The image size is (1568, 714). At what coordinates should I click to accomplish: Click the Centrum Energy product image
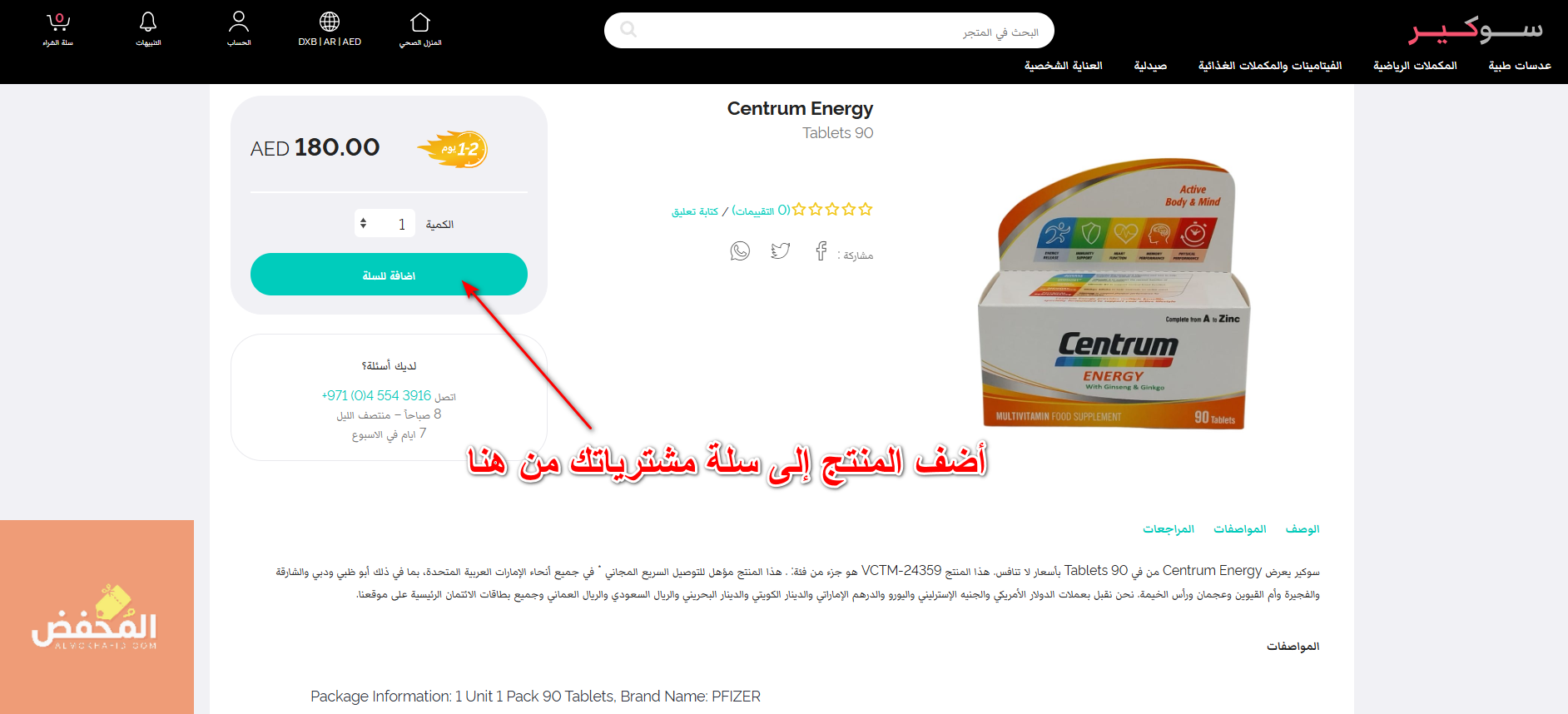[x=1114, y=293]
